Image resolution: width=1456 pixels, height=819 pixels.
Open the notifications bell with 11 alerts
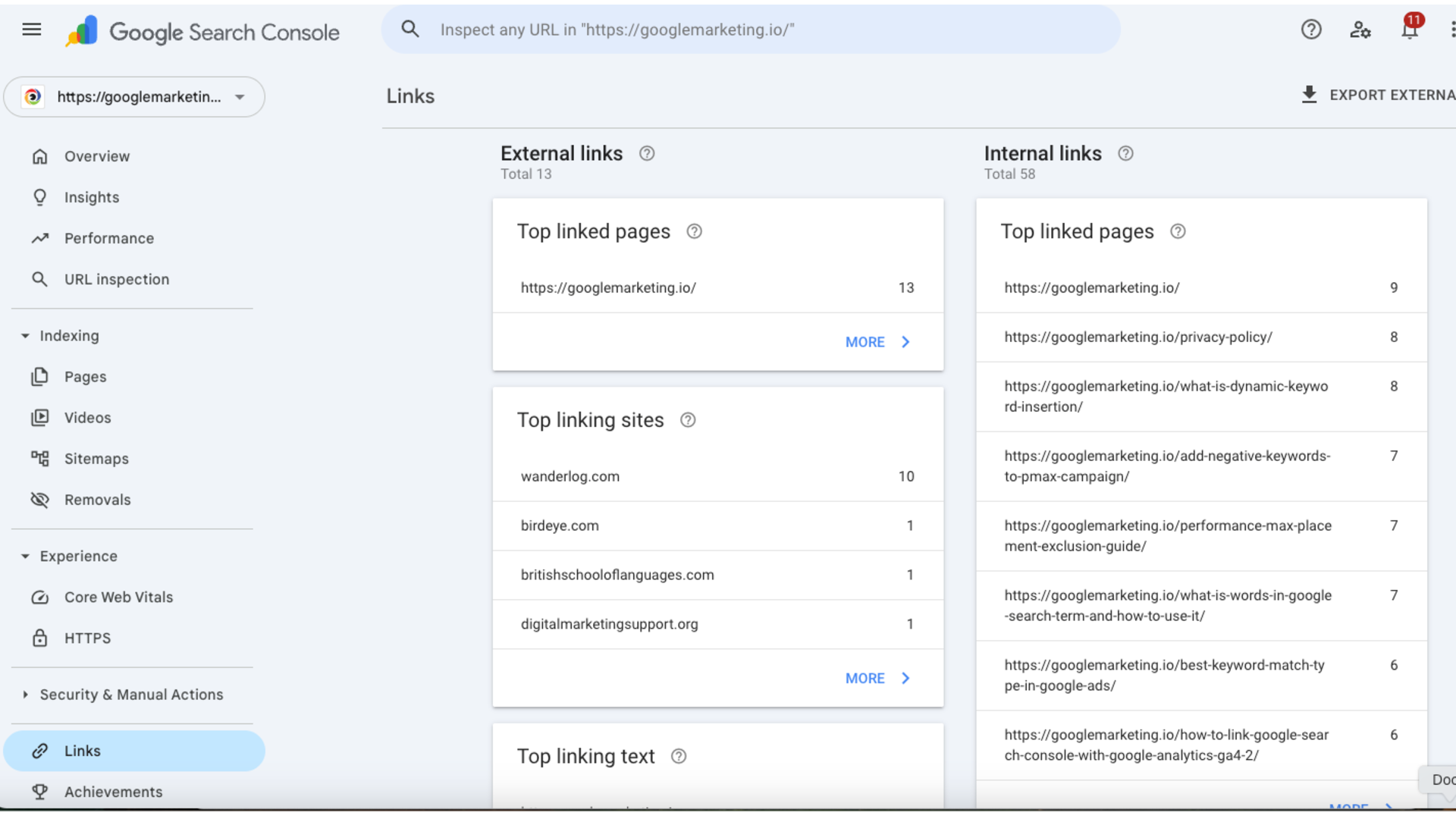point(1410,30)
